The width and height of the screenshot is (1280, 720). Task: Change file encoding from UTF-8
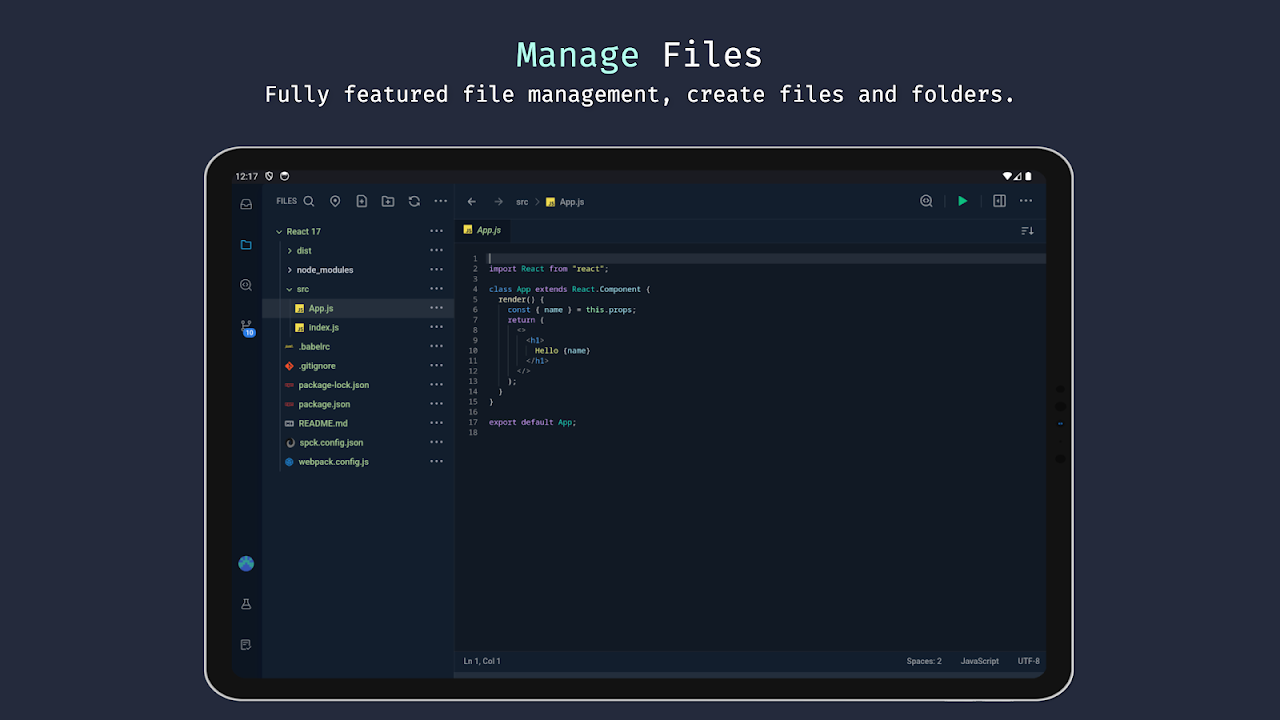coord(1029,661)
